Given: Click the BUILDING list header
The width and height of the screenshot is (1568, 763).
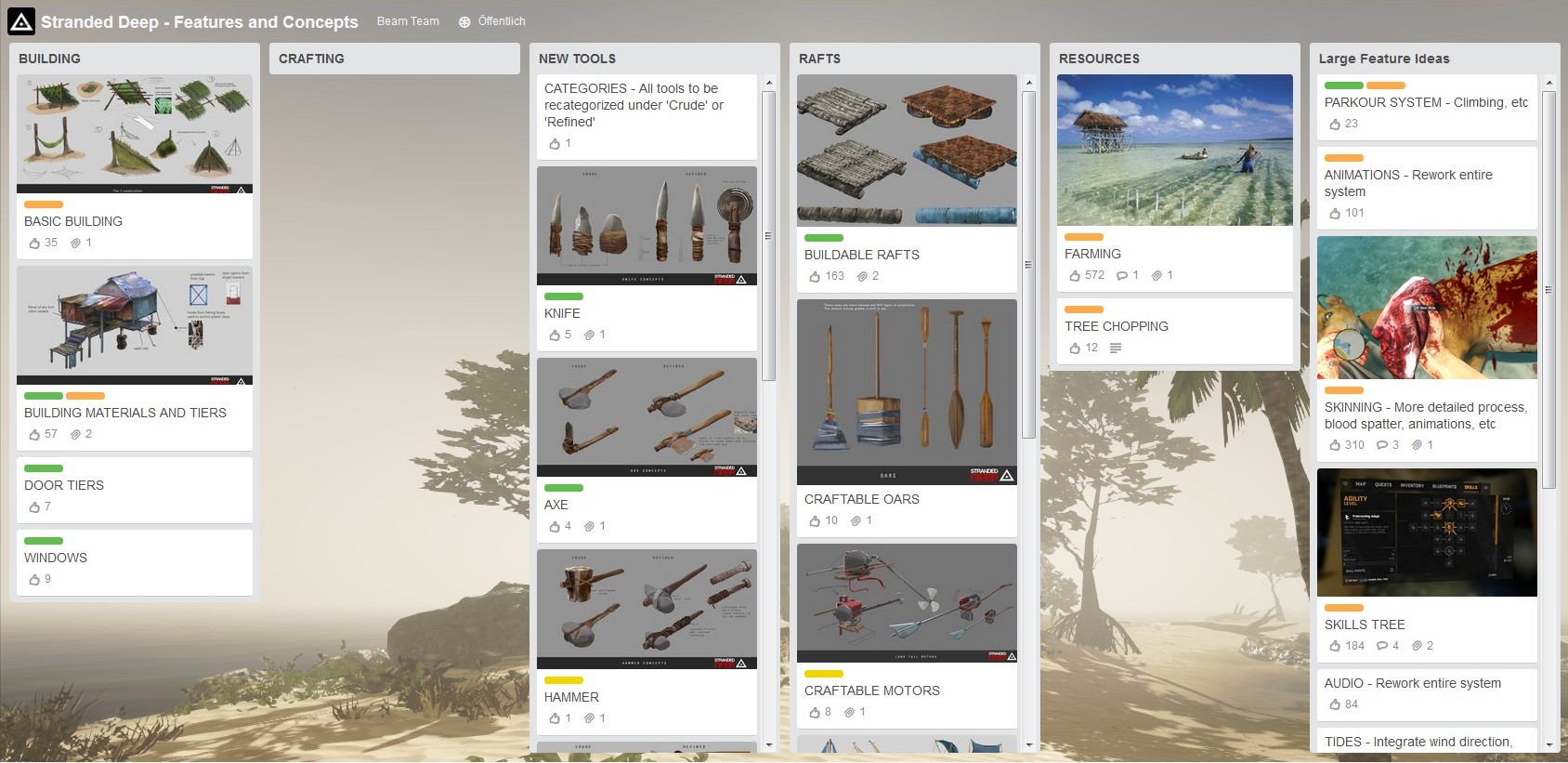Looking at the screenshot, I should [49, 59].
